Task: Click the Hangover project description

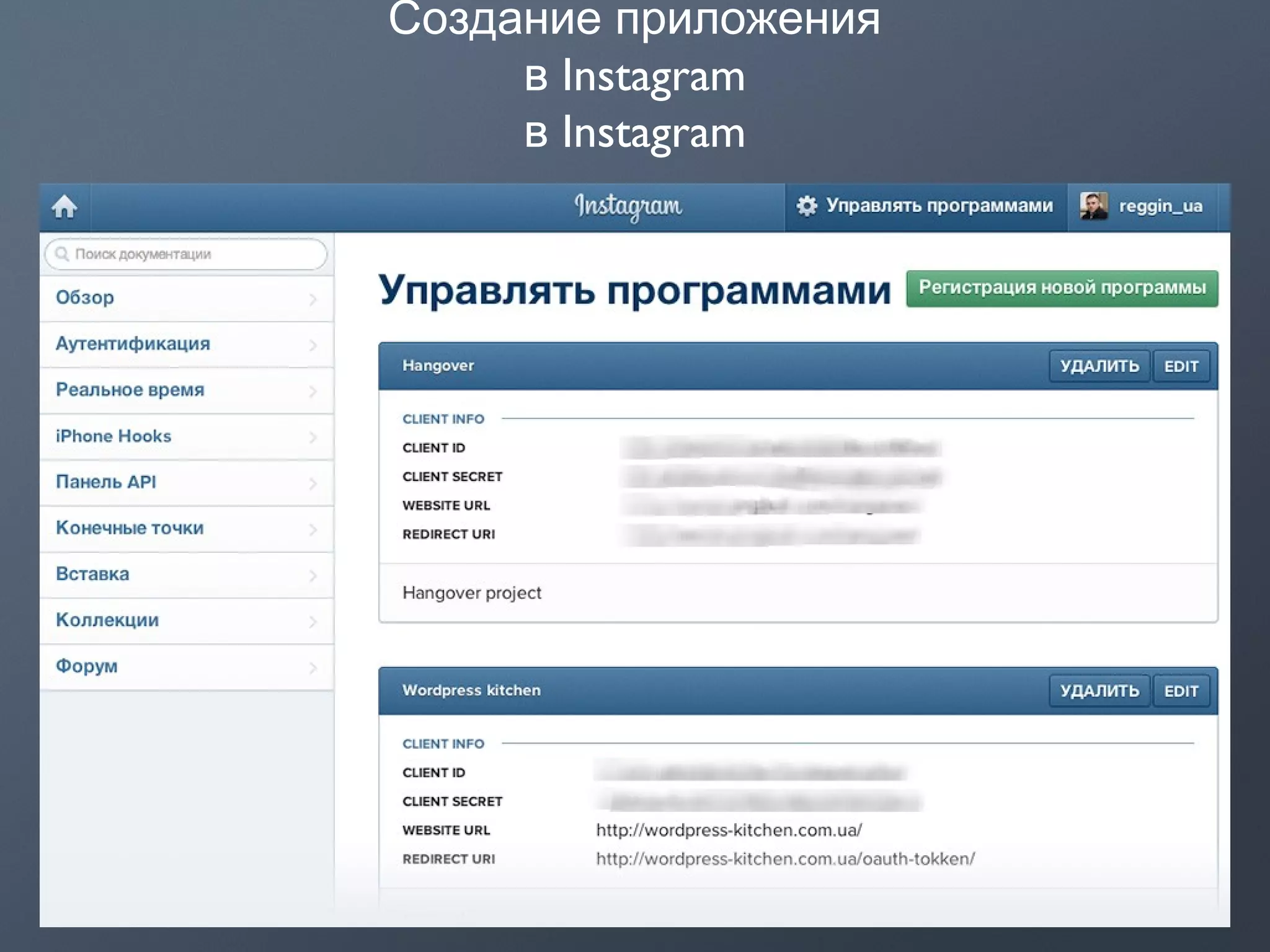Action: coord(472,593)
